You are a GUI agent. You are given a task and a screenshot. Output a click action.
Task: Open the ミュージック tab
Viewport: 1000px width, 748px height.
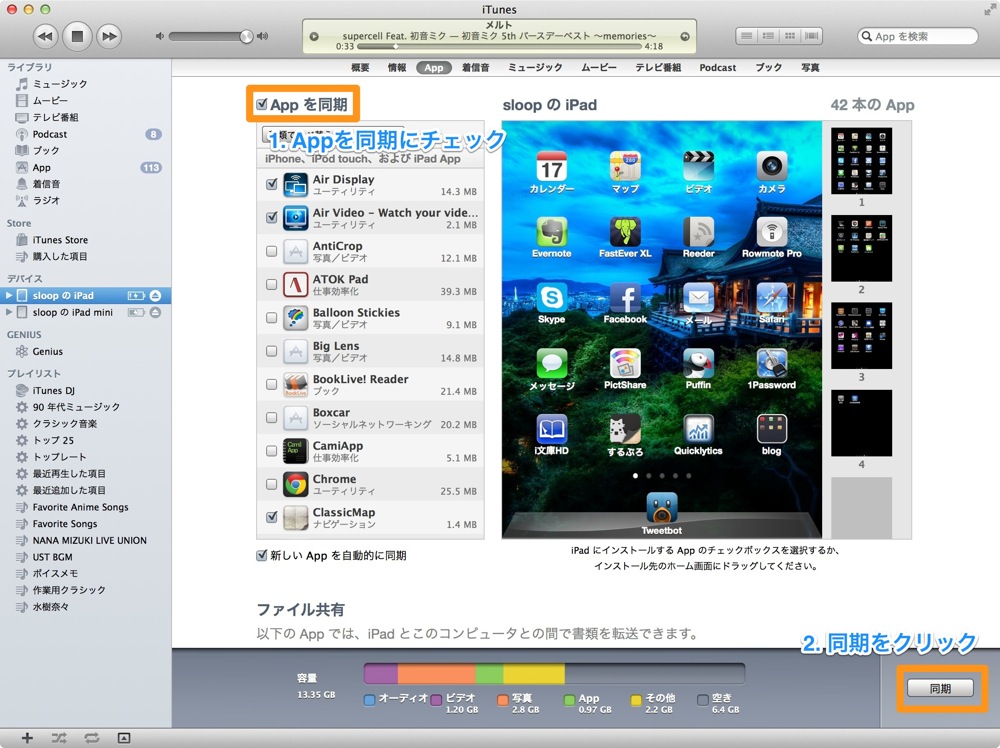pos(535,68)
